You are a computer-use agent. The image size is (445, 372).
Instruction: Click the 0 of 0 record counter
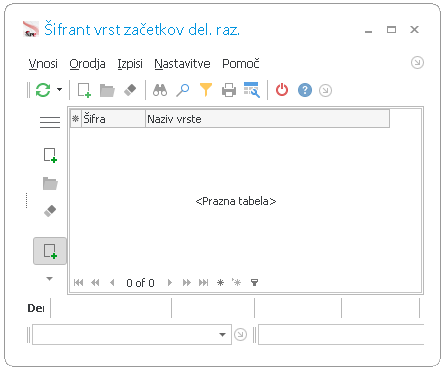click(140, 283)
